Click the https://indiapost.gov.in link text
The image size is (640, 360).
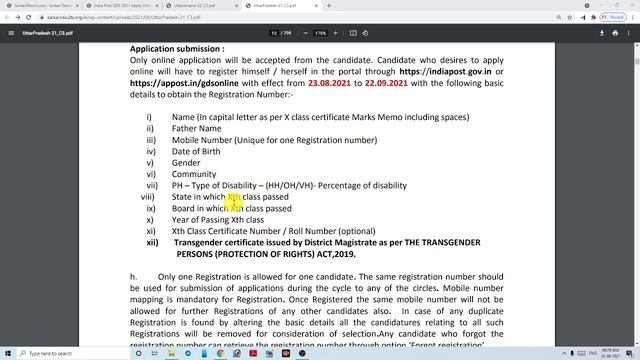coord(445,71)
